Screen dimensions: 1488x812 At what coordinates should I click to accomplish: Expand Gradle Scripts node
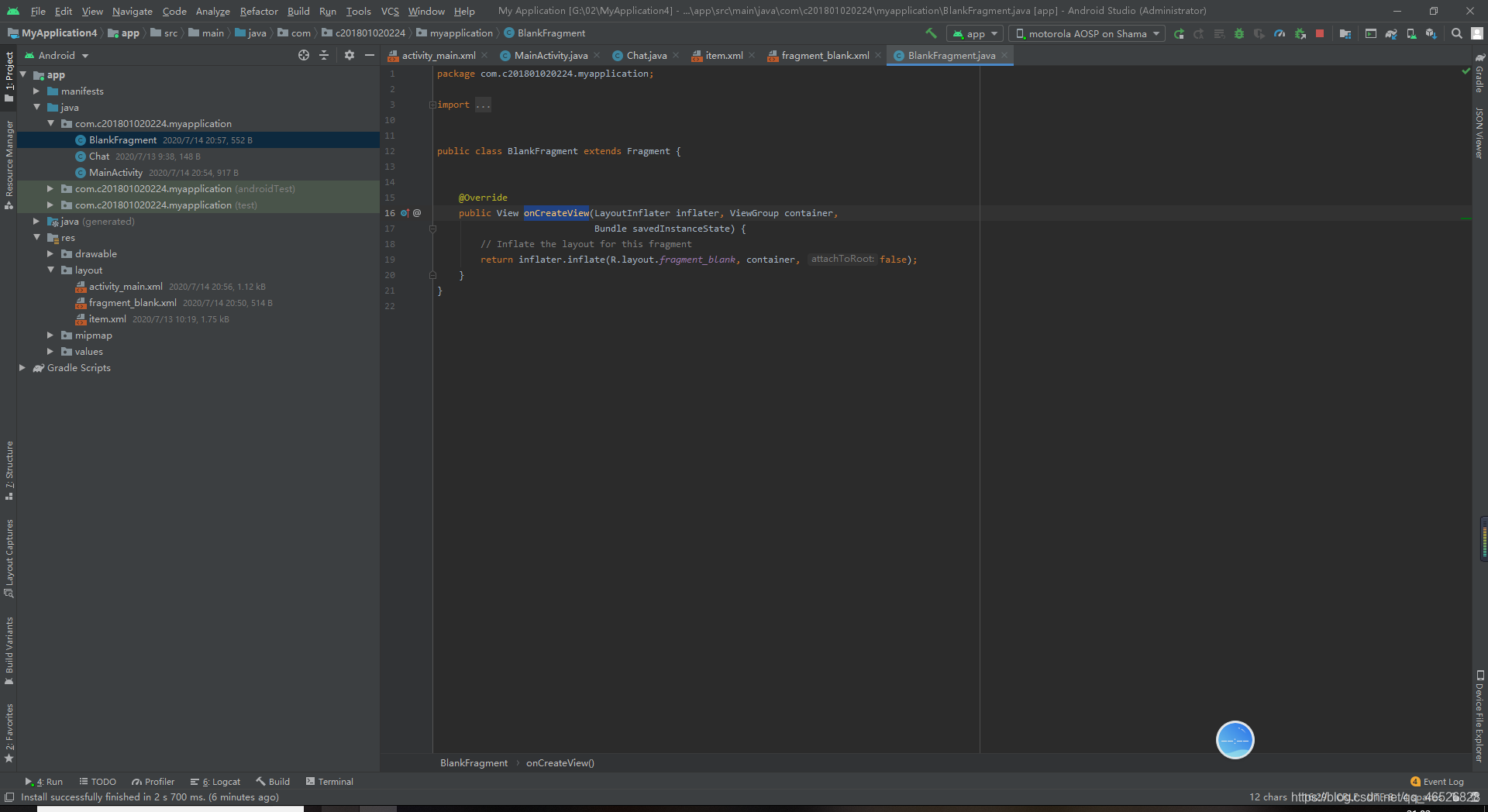tap(22, 368)
